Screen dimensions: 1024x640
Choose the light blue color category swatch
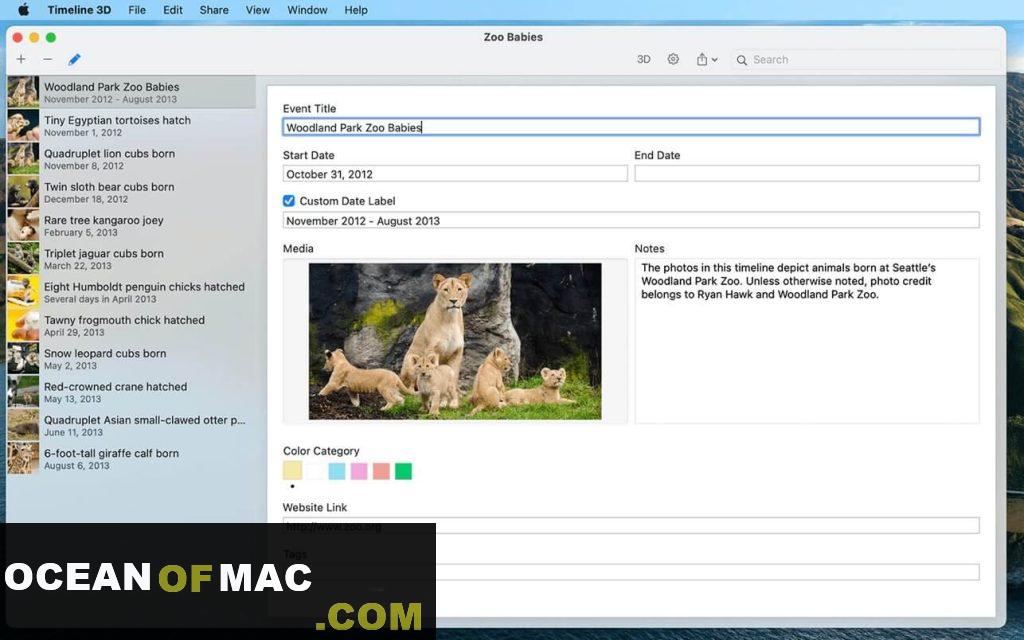[x=337, y=471]
